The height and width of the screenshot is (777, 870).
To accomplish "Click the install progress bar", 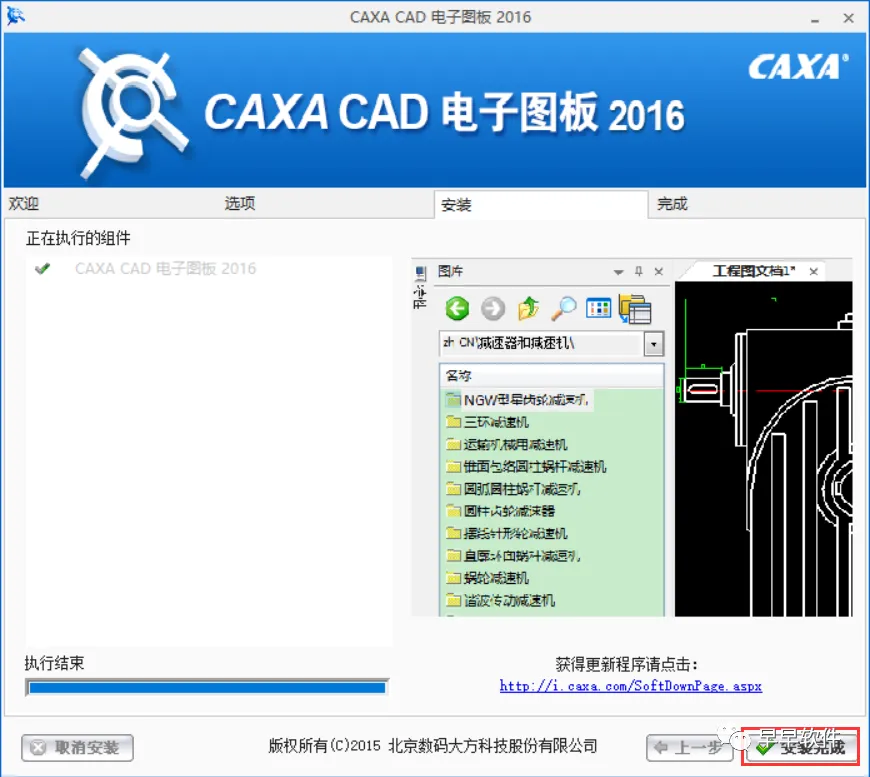I will point(207,688).
